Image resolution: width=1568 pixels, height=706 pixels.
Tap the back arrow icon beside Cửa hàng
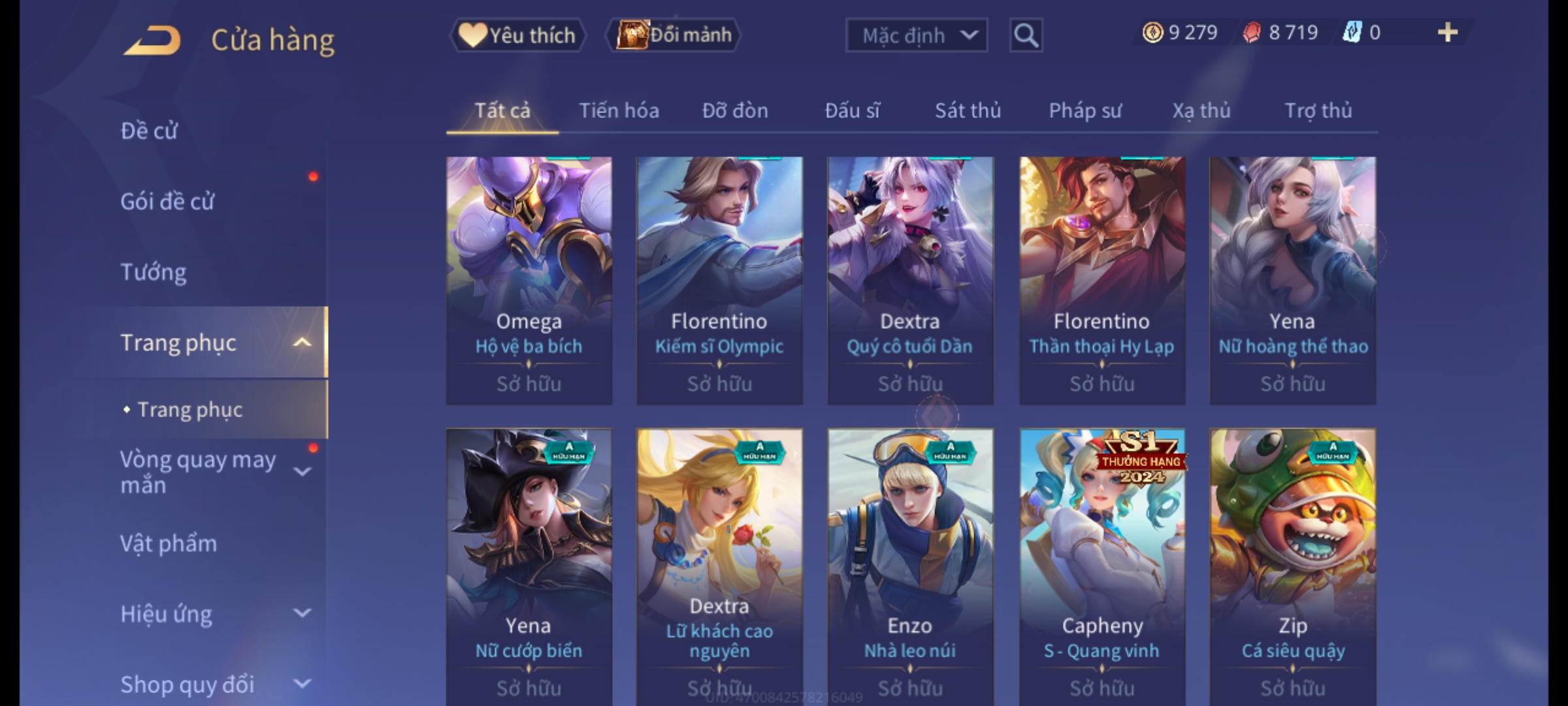click(152, 41)
